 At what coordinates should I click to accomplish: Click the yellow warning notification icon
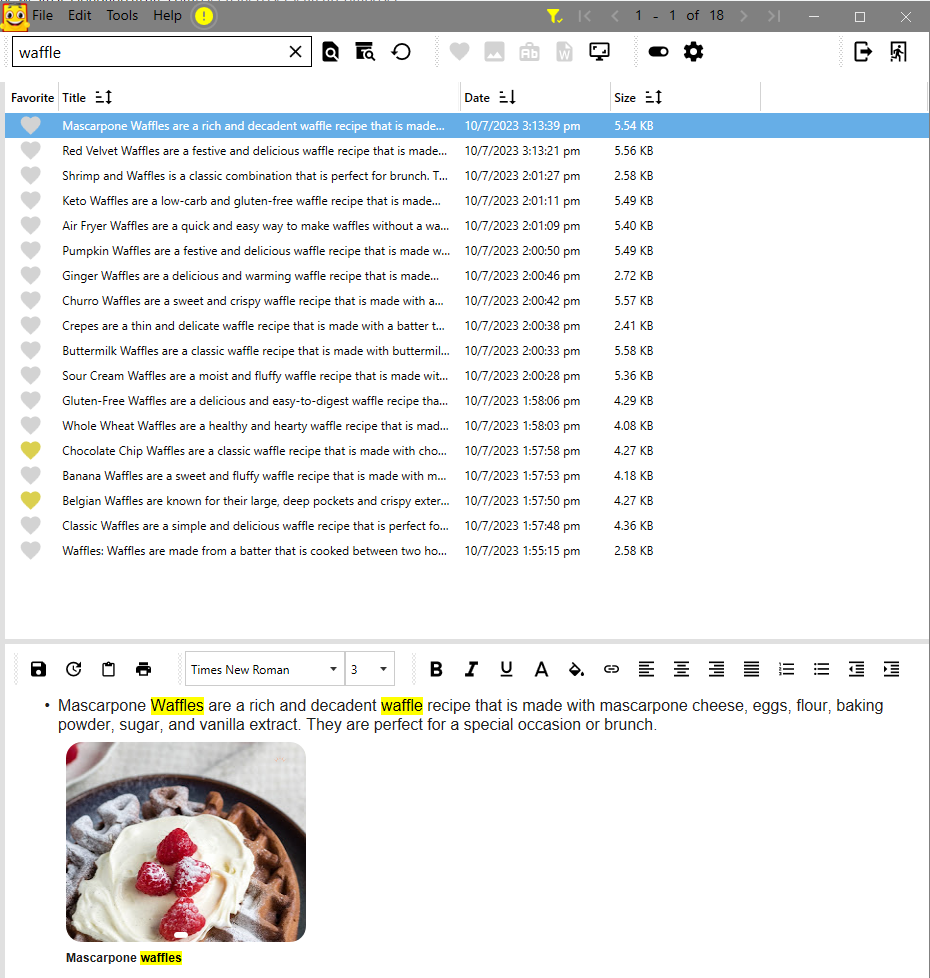[204, 16]
